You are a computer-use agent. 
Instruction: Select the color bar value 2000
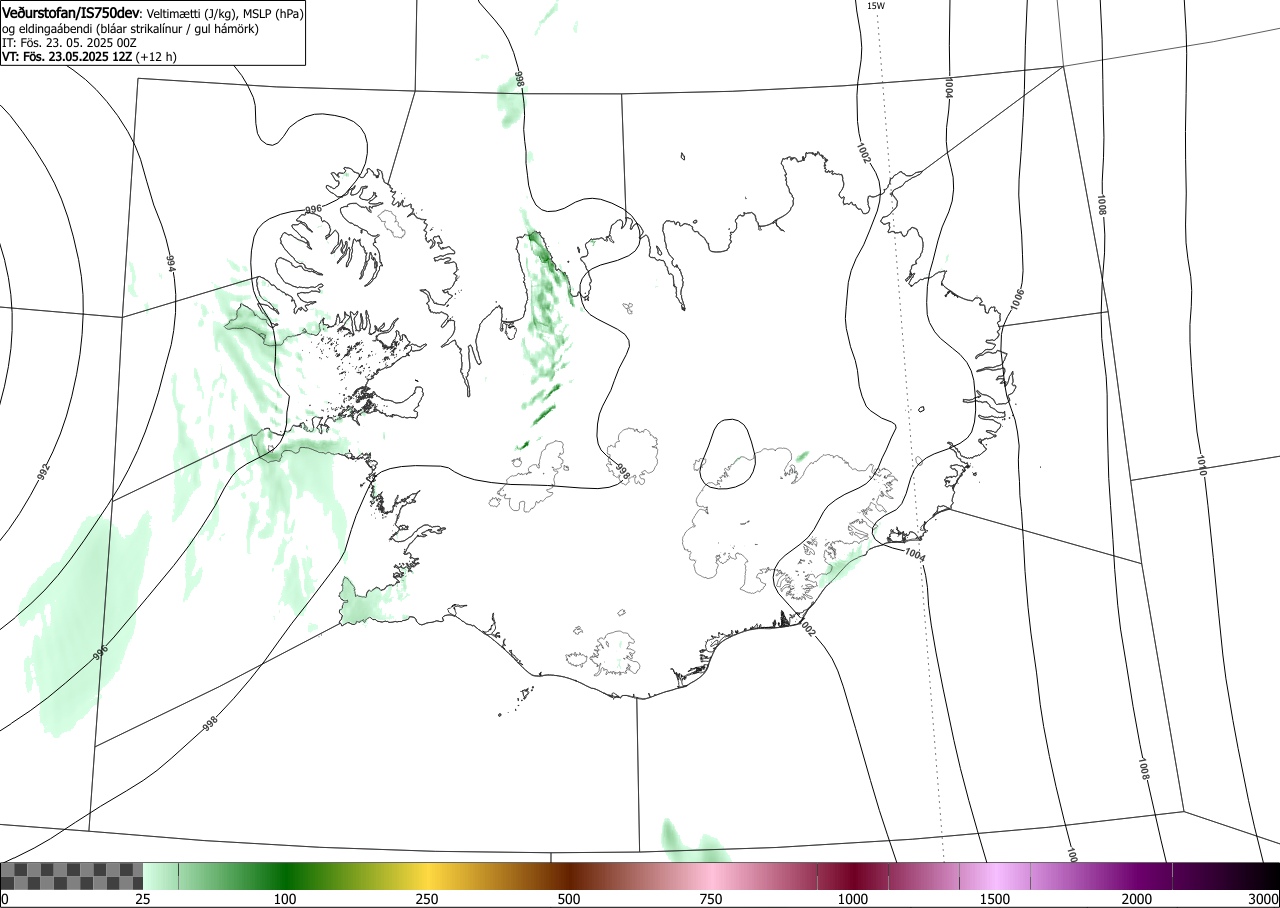point(1137,900)
